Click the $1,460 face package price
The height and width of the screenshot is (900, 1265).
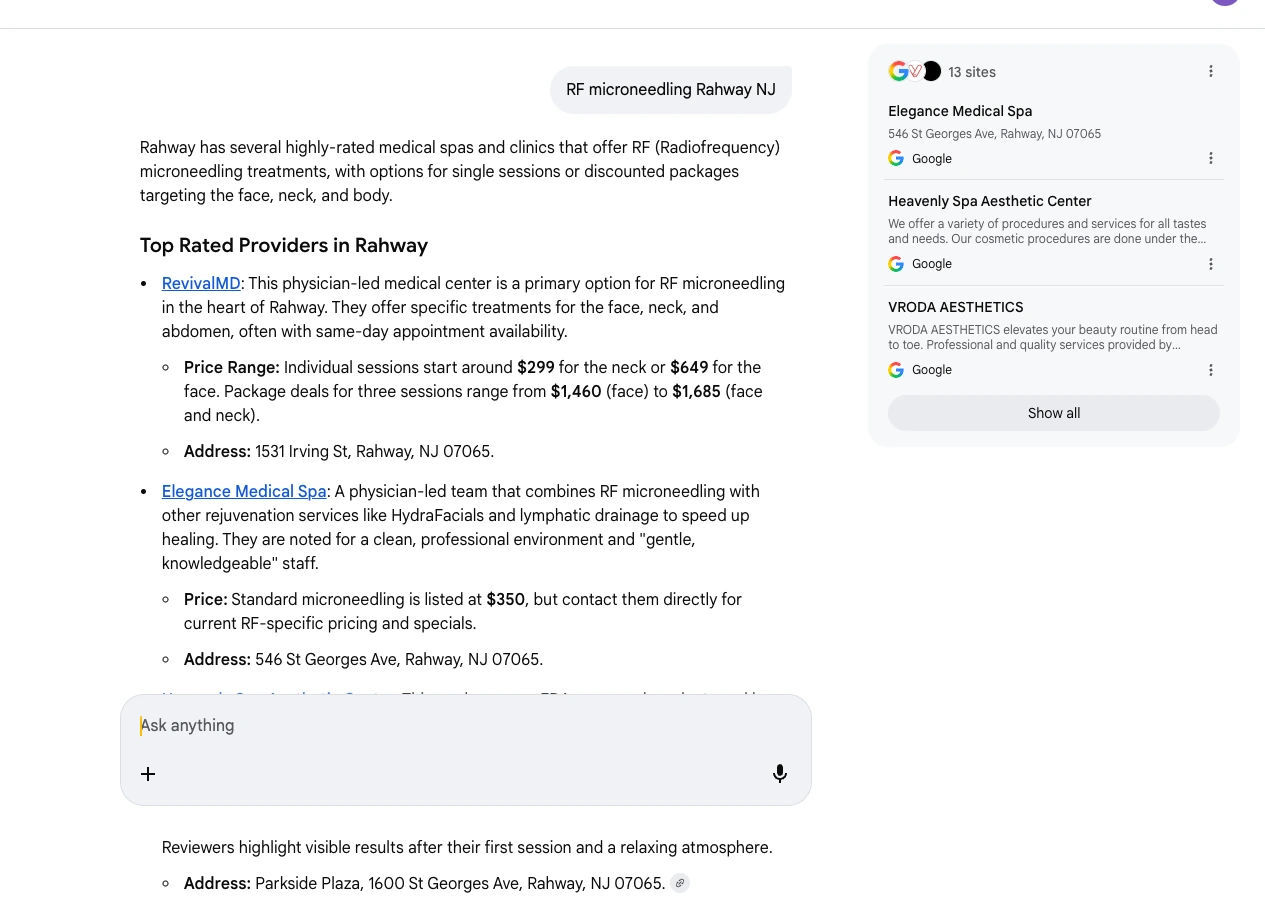tap(576, 391)
